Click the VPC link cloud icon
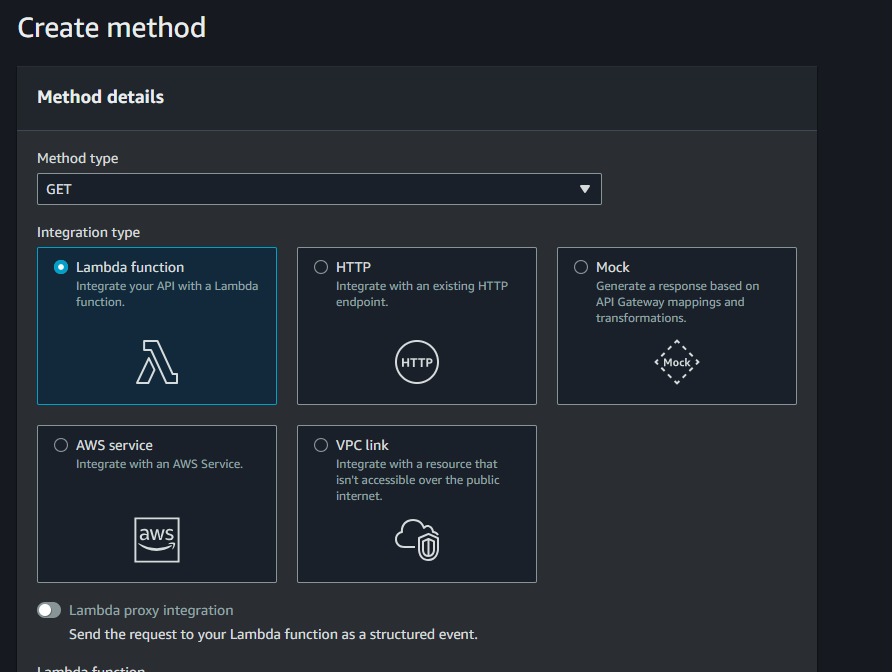892x672 pixels. pyautogui.click(x=416, y=540)
